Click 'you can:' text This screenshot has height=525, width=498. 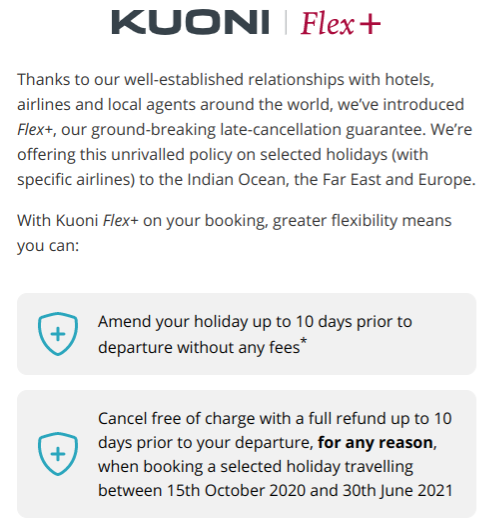click(x=48, y=246)
